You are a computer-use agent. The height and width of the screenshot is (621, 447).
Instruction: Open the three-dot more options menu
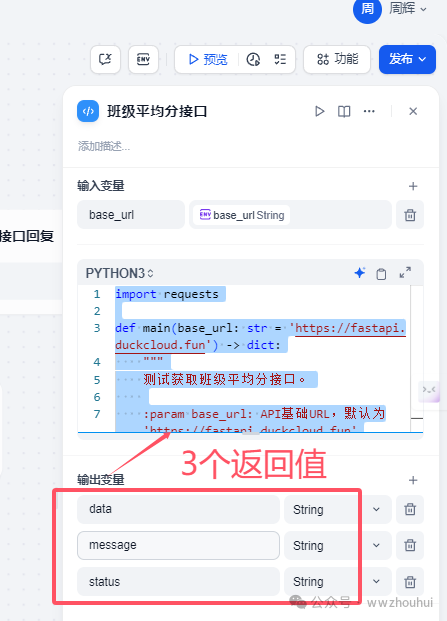tap(369, 111)
